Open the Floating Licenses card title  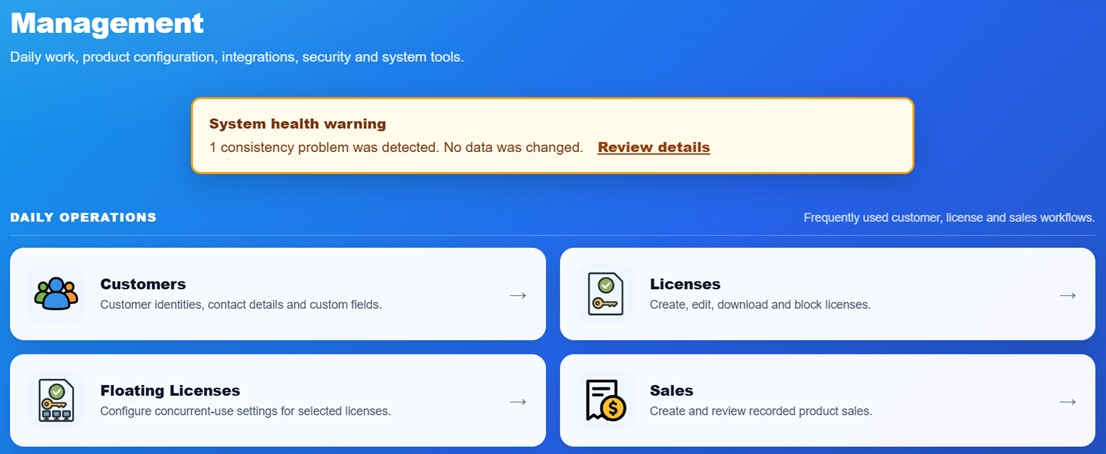(x=170, y=391)
